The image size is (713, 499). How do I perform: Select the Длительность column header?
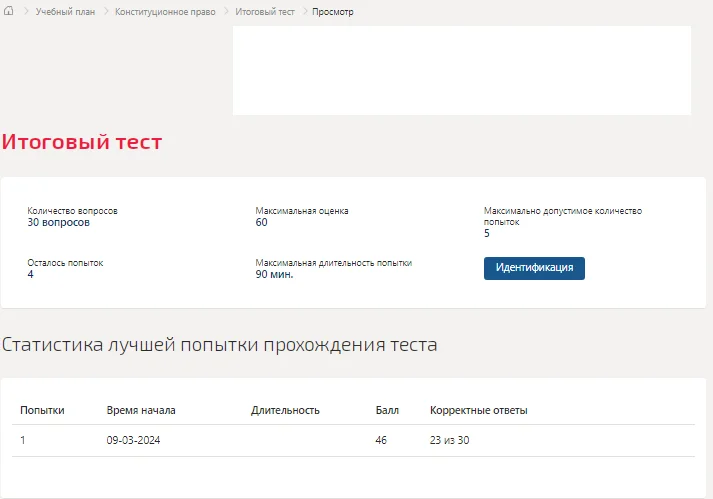click(x=285, y=410)
